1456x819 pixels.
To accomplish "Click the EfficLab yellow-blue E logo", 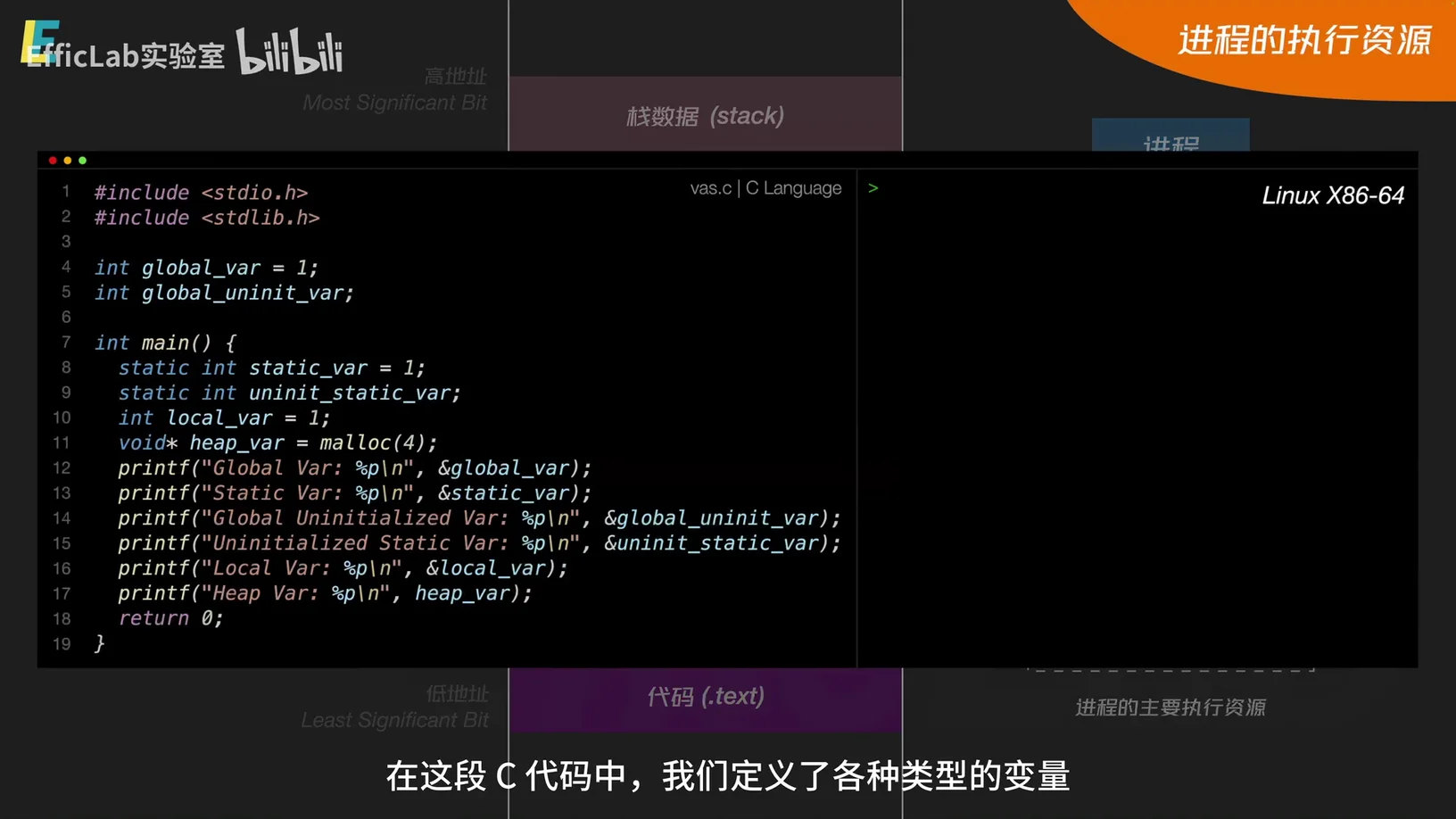I will (x=38, y=41).
